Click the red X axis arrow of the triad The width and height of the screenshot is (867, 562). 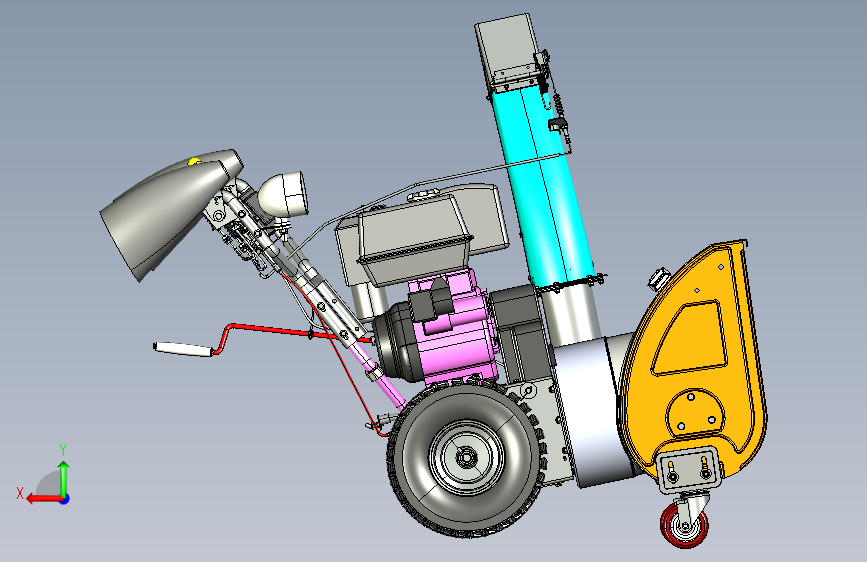point(44,499)
